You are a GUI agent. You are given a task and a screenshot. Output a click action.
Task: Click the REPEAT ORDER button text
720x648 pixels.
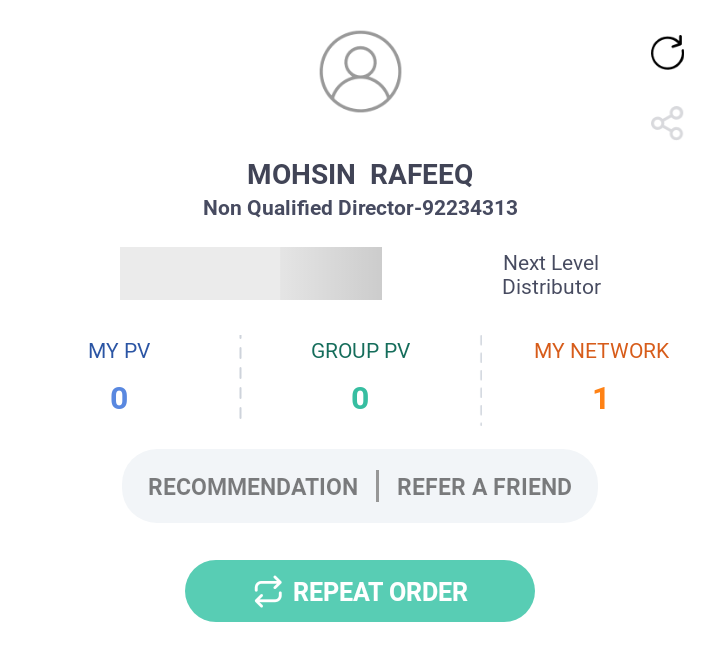point(380,592)
